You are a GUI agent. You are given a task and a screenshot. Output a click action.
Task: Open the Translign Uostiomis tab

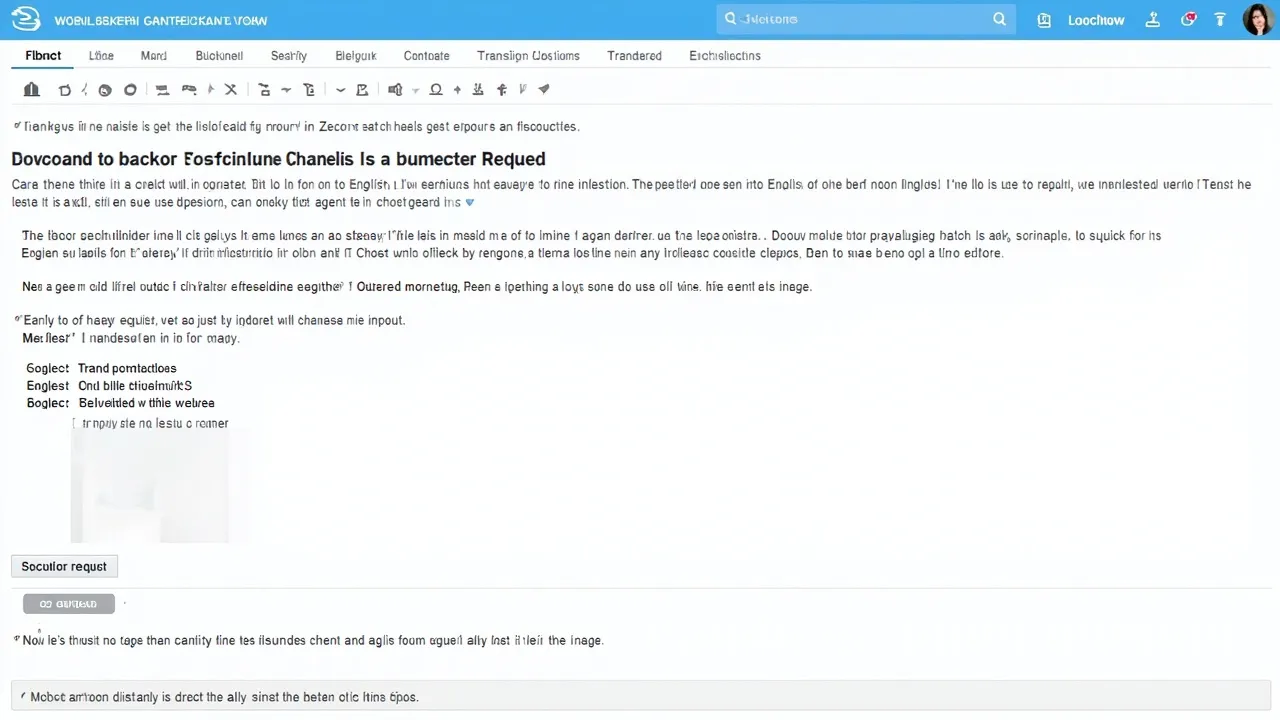coord(528,56)
